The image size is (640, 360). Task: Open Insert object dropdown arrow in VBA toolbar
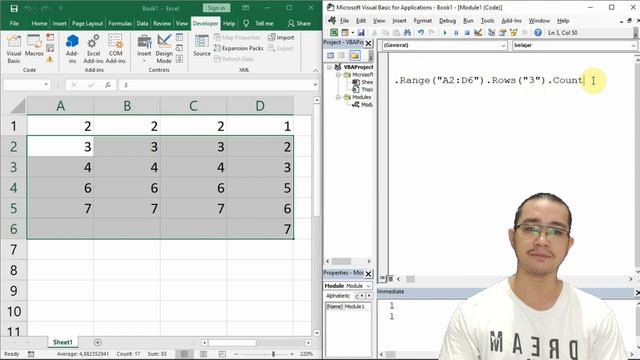click(352, 32)
